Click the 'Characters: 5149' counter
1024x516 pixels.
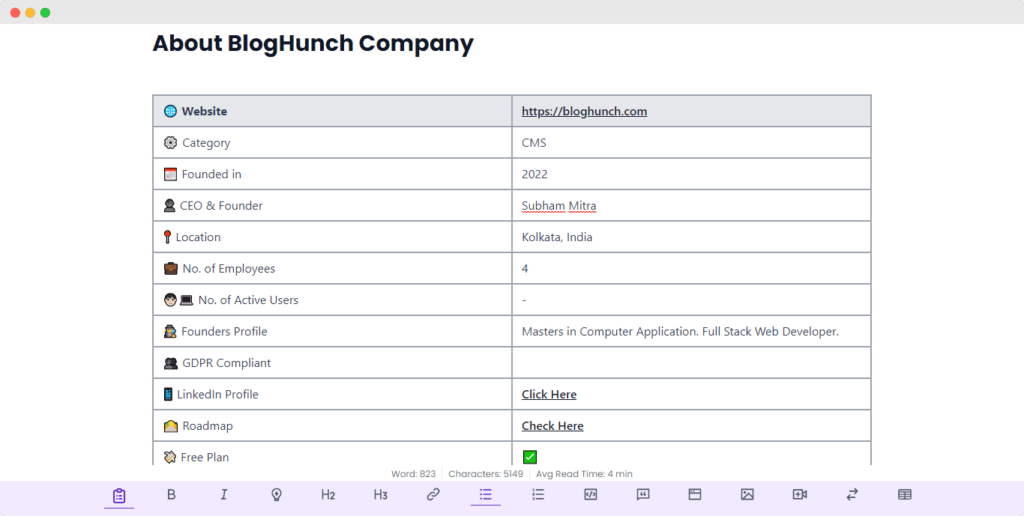click(486, 474)
